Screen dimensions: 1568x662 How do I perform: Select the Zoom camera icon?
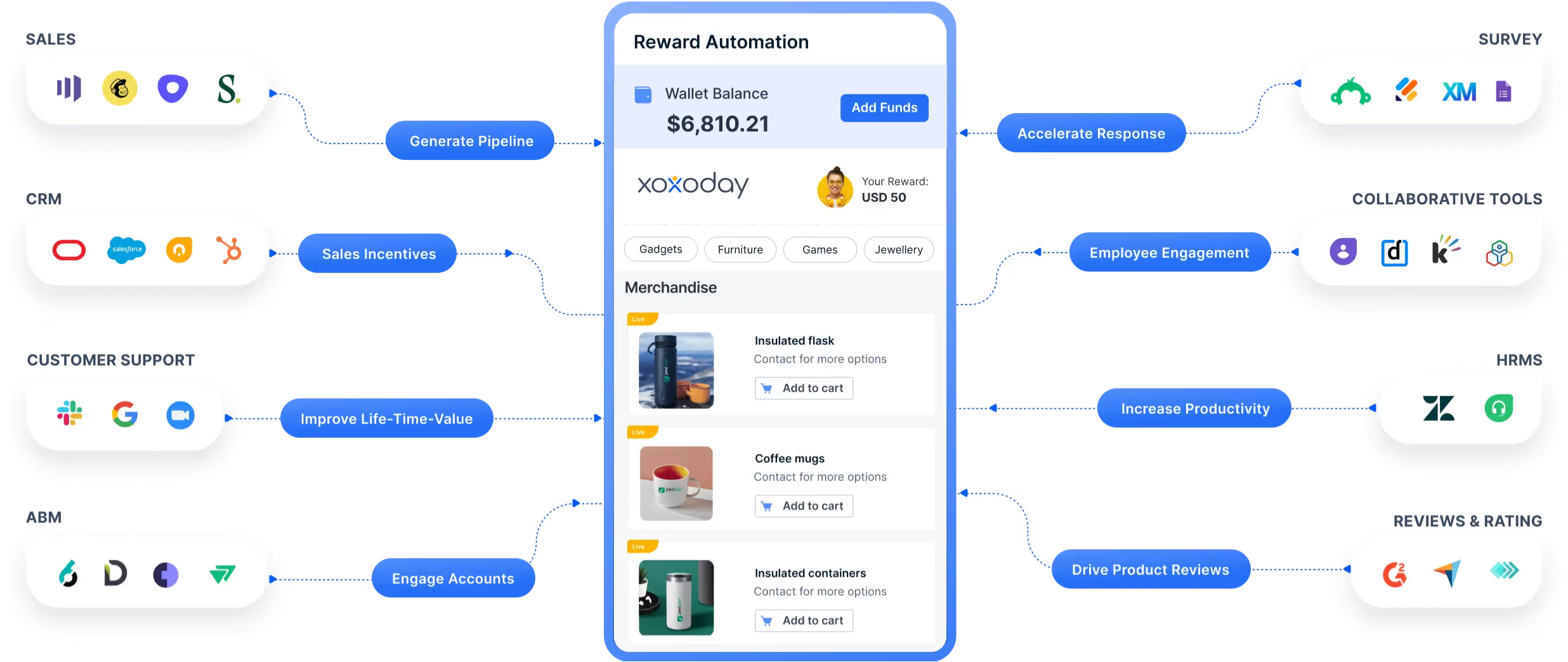click(181, 415)
